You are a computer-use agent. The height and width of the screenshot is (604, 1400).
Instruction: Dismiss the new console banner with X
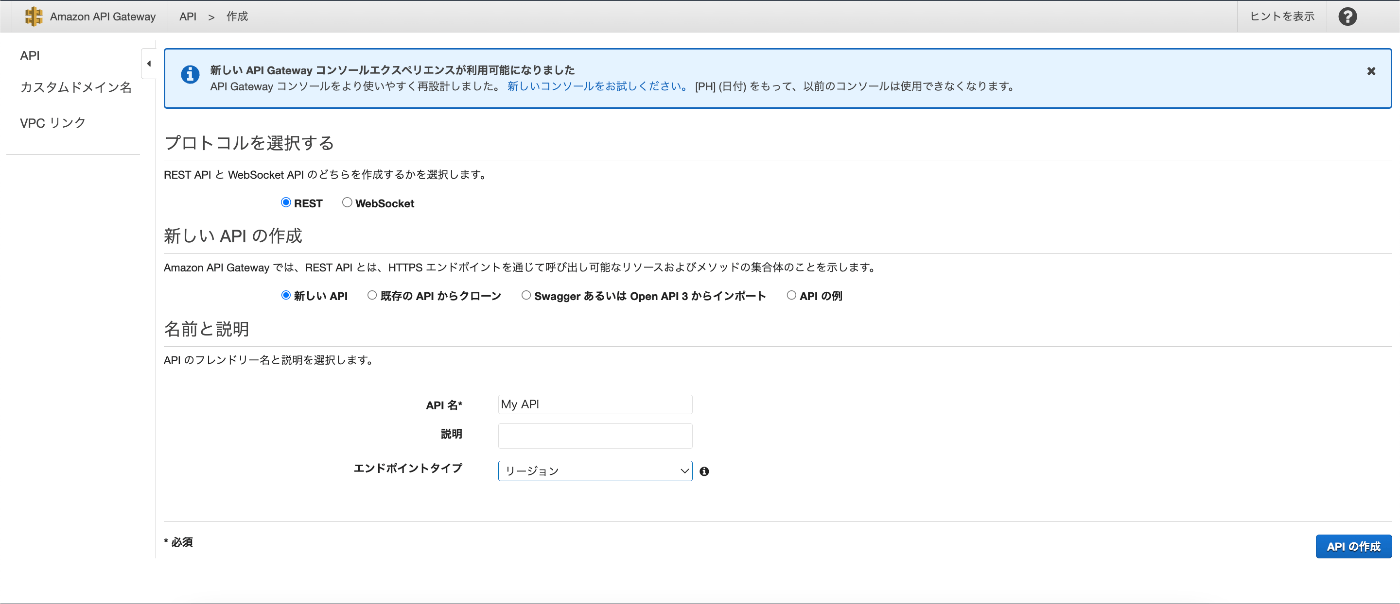(x=1371, y=71)
